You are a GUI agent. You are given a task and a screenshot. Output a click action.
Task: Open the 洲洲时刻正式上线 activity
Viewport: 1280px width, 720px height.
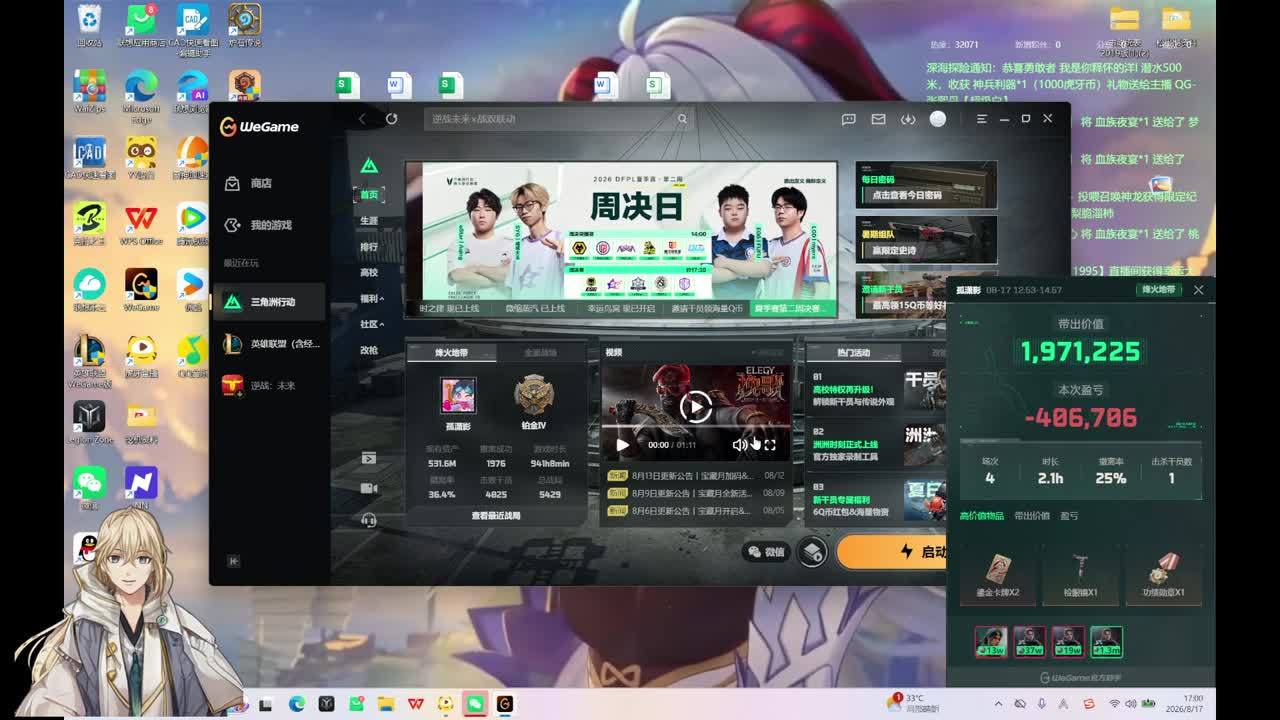point(876,444)
